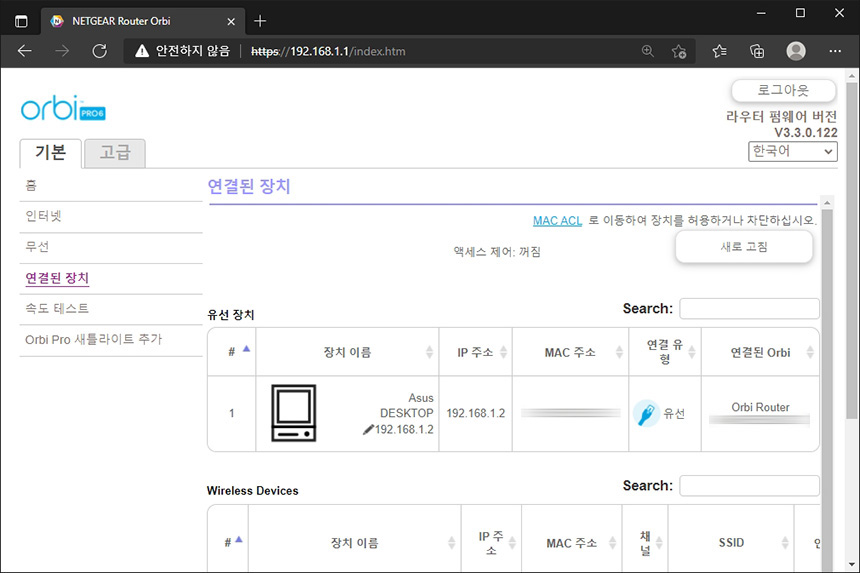Close the NETGEAR Router Orbi tab

[231, 21]
